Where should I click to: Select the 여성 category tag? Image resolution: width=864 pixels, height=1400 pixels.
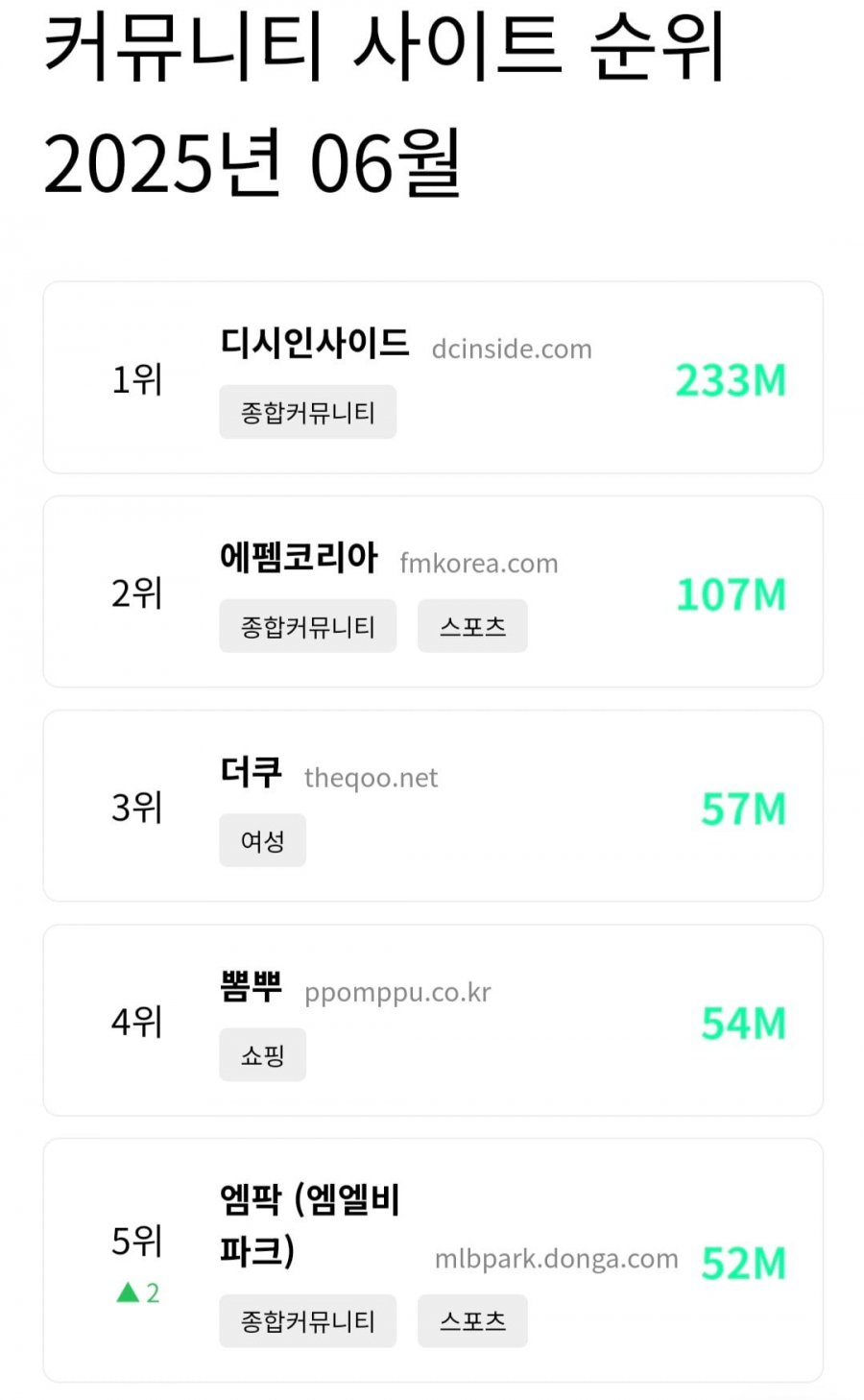262,840
